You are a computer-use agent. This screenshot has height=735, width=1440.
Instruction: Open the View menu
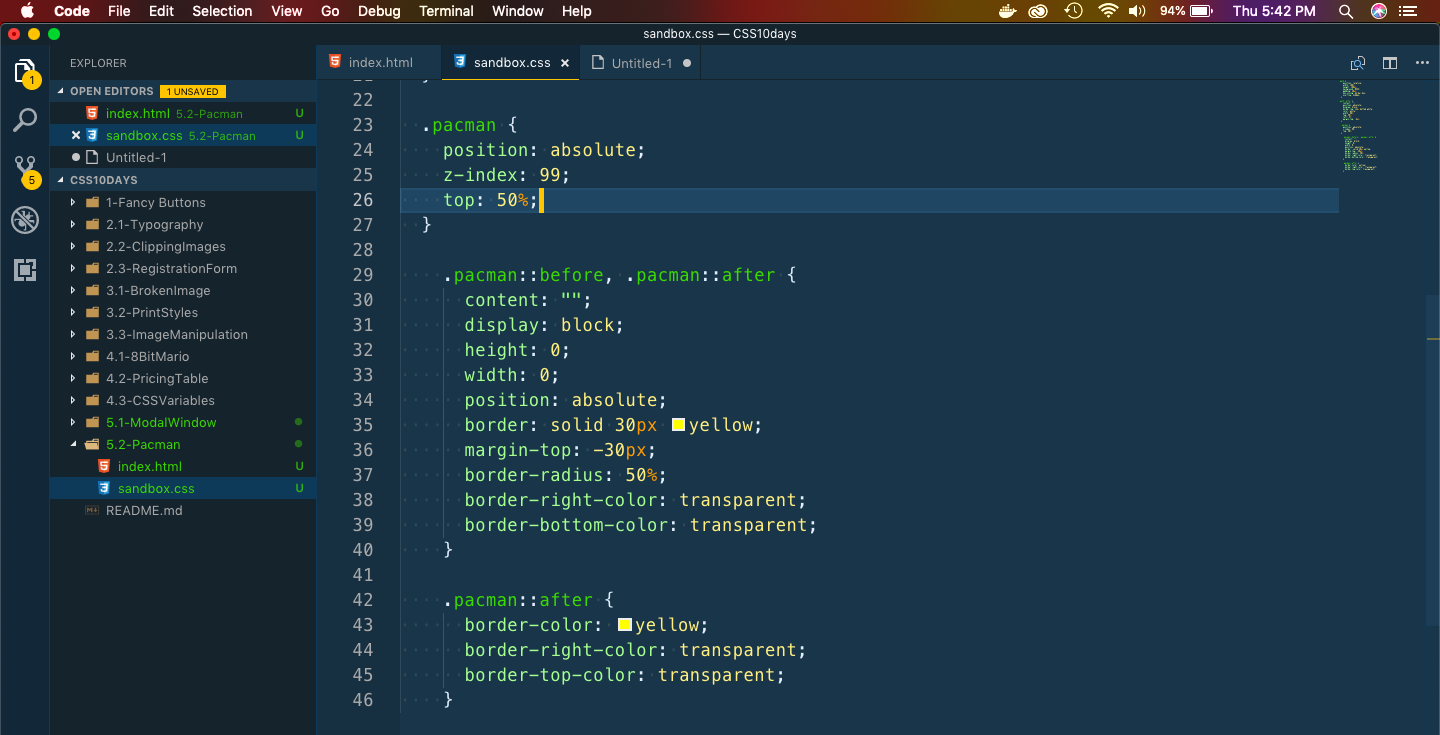coord(286,11)
